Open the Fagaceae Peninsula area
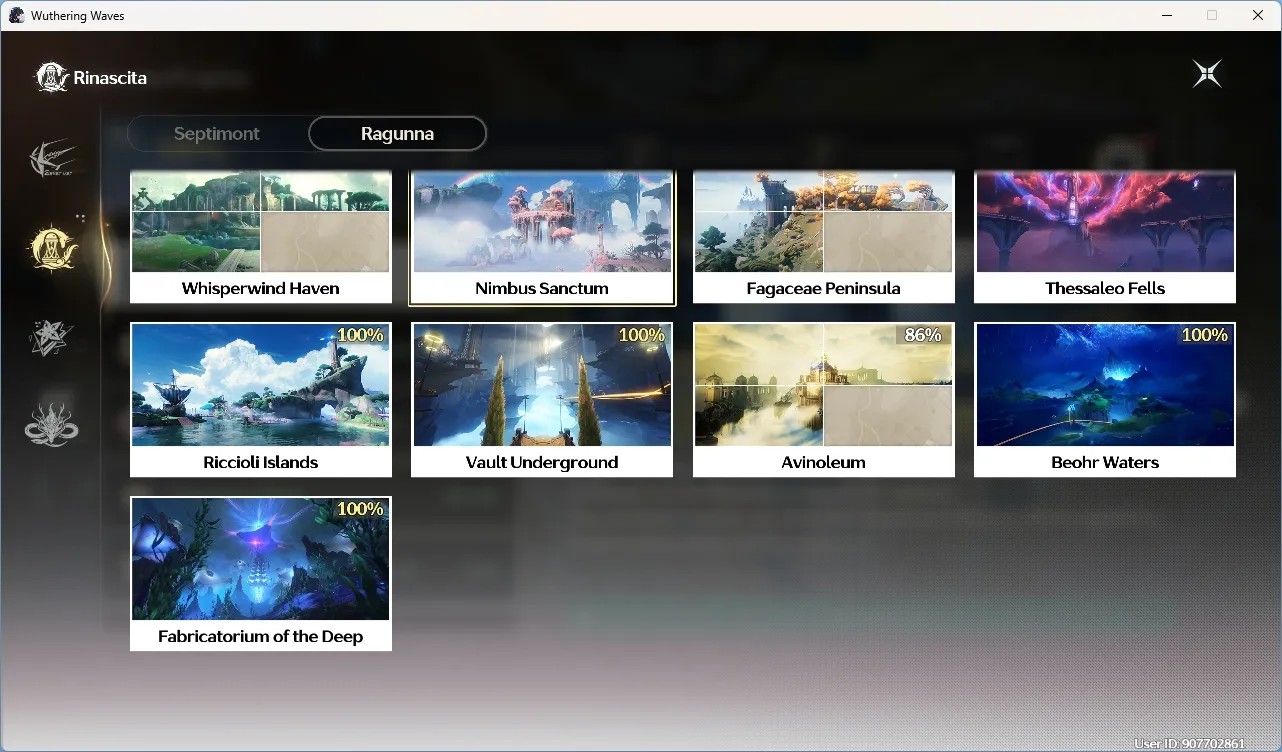The height and width of the screenshot is (752, 1282). tap(824, 237)
